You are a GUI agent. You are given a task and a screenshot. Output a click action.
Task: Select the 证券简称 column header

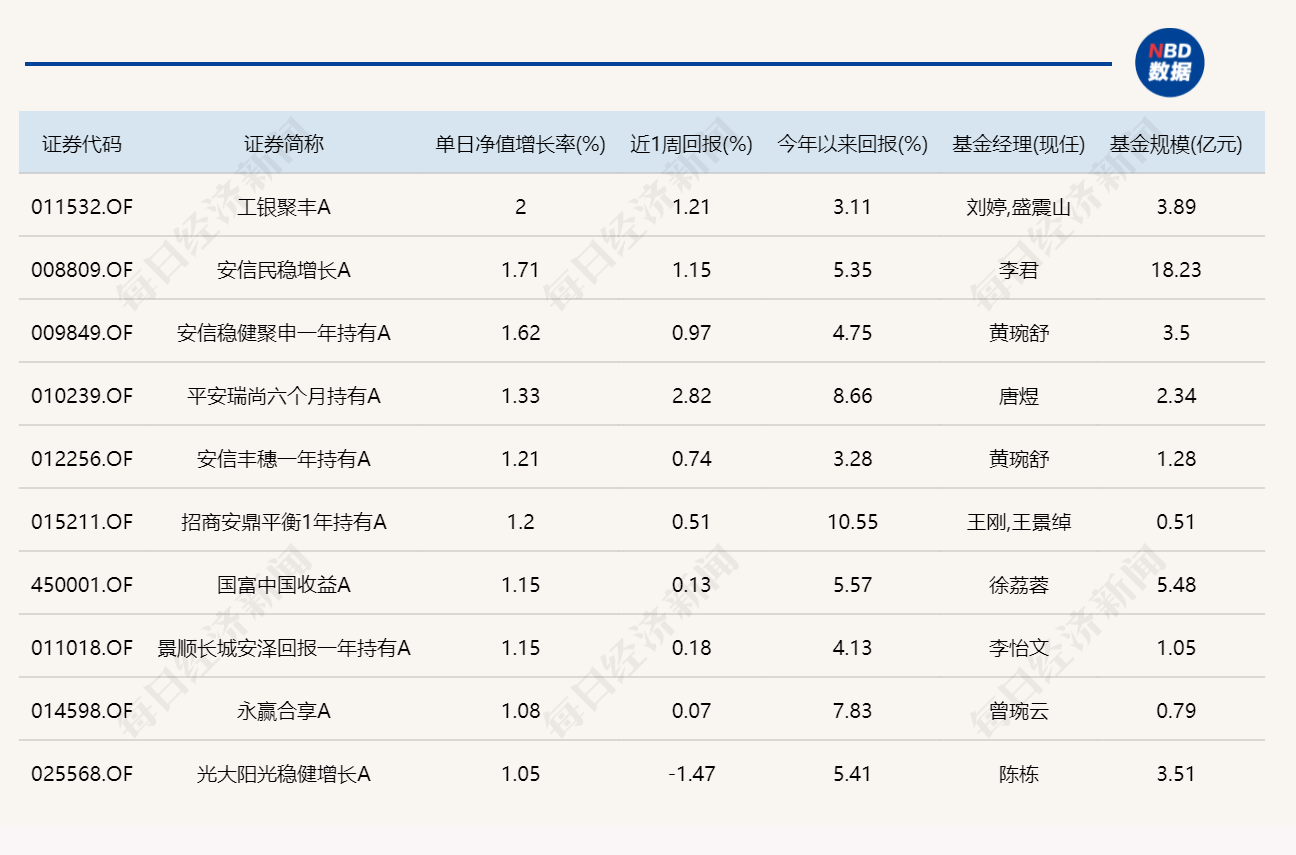coord(284,144)
